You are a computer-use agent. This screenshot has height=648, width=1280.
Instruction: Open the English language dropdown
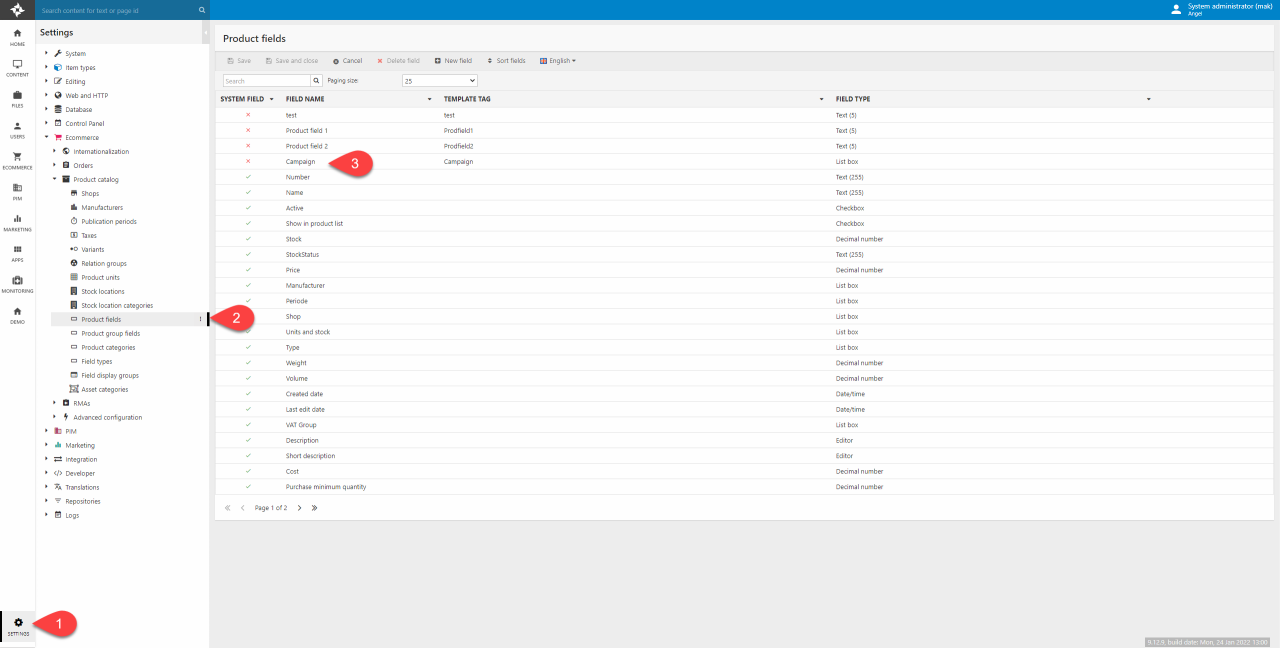pos(558,61)
